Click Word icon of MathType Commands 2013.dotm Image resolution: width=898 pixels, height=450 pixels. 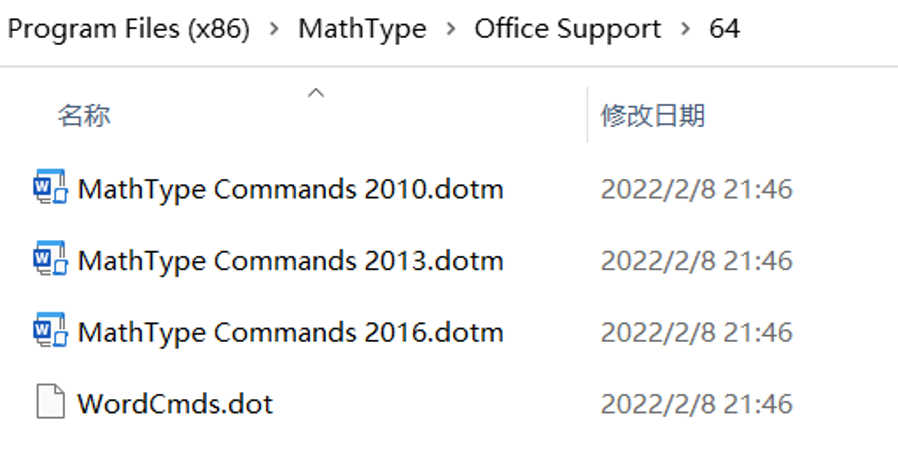pyautogui.click(x=50, y=260)
